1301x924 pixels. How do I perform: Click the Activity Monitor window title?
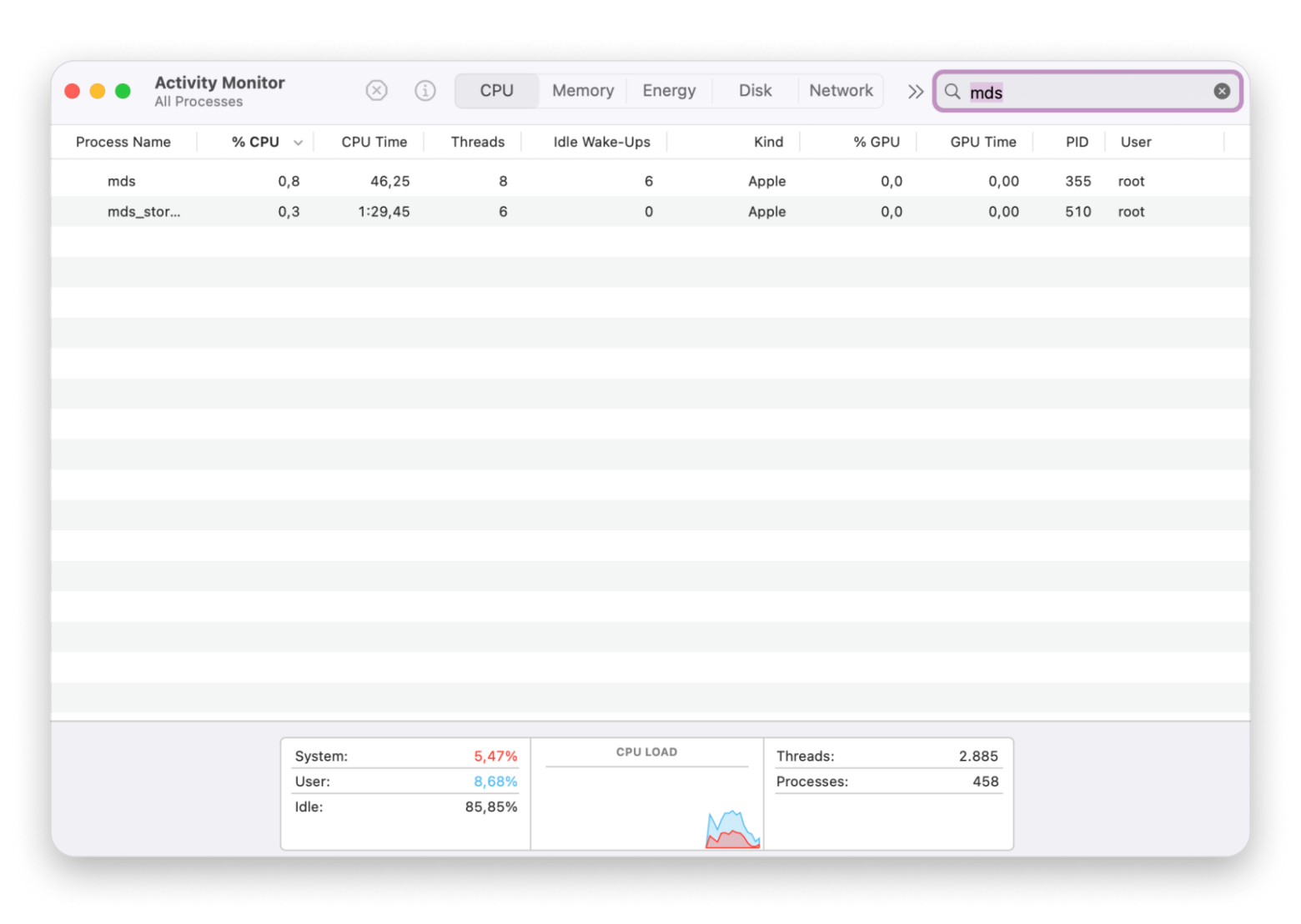coord(219,83)
